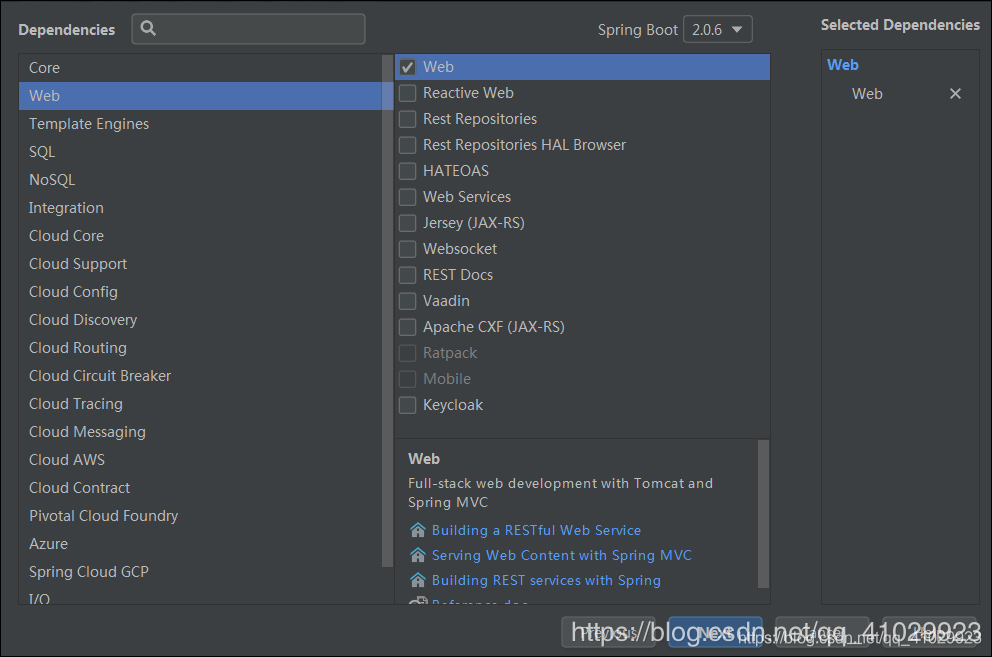The width and height of the screenshot is (992, 657).
Task: Open the Cloud Contract category
Action: tap(201, 487)
